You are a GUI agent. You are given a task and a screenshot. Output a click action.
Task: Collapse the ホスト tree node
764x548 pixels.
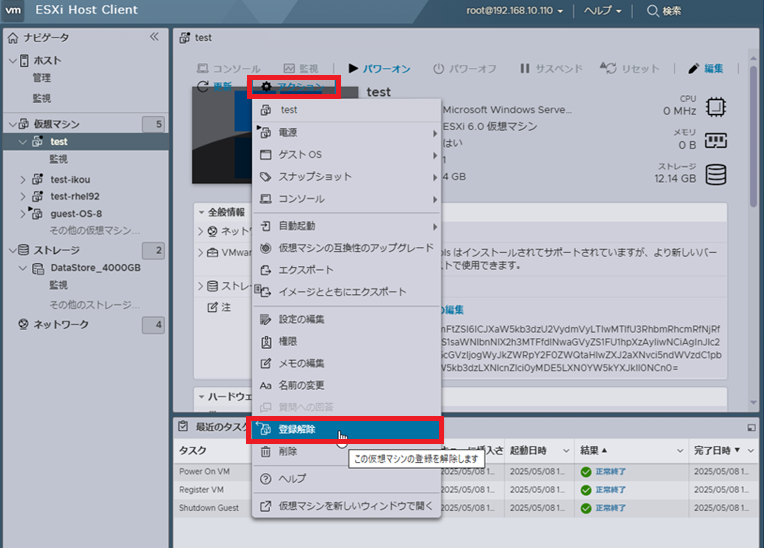tap(13, 61)
